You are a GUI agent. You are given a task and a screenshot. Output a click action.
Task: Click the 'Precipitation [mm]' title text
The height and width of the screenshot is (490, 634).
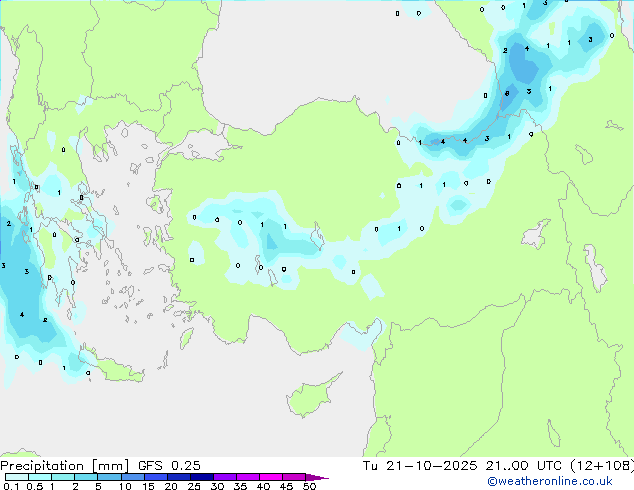(65, 466)
